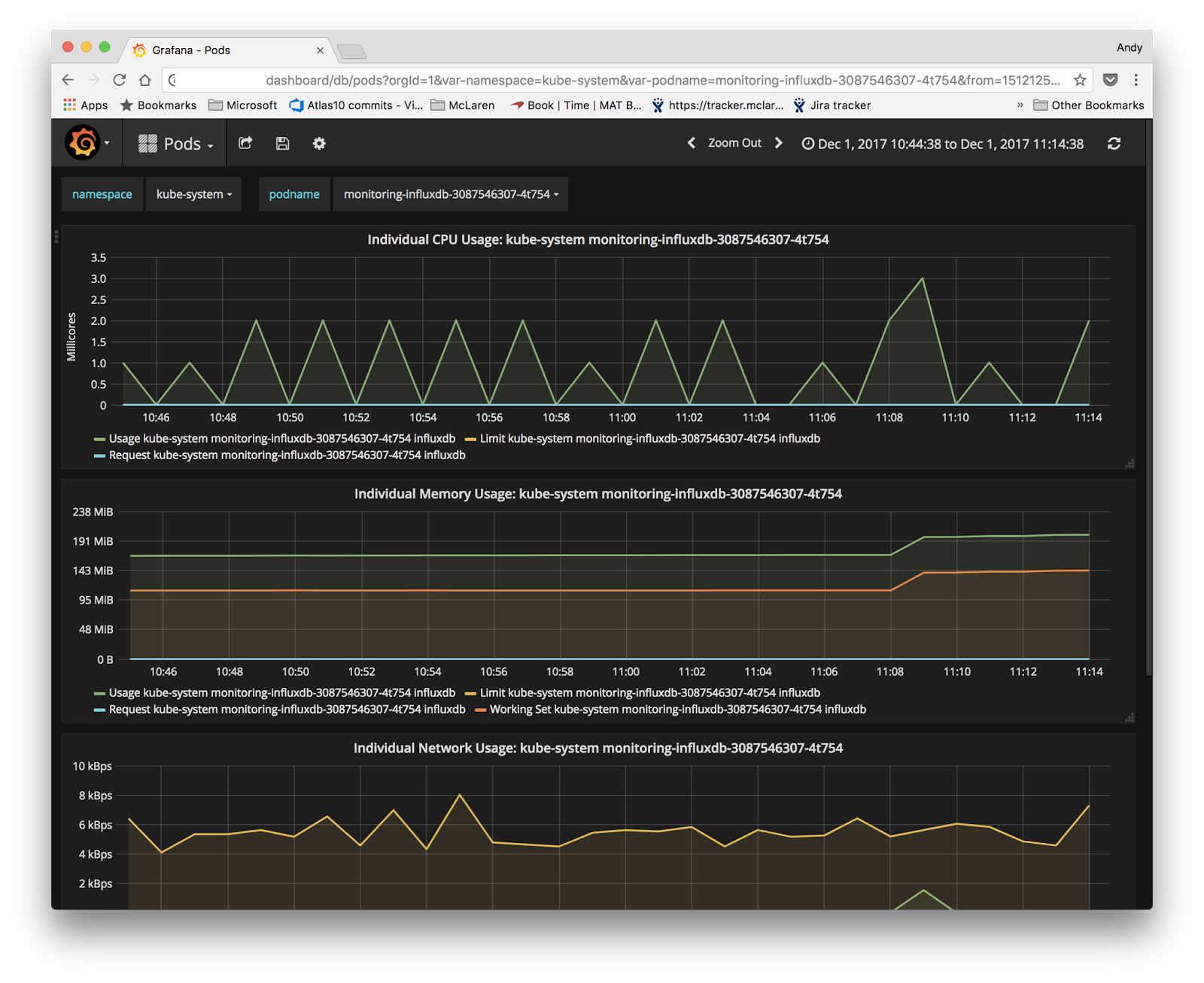Click the save dashboard floppy disk icon
The width and height of the screenshot is (1204, 983).
[282, 143]
